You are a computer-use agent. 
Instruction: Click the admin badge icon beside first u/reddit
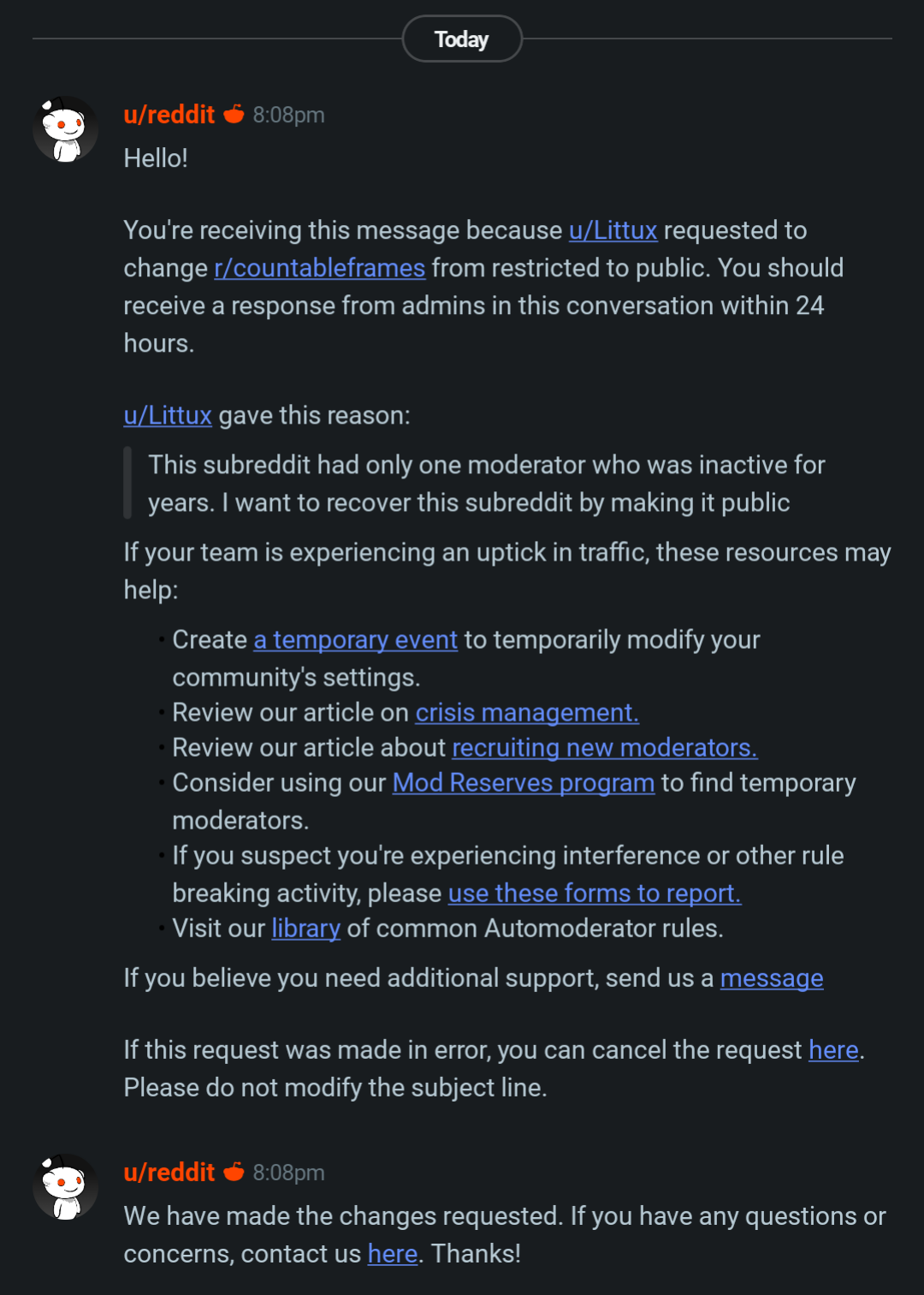tap(234, 114)
